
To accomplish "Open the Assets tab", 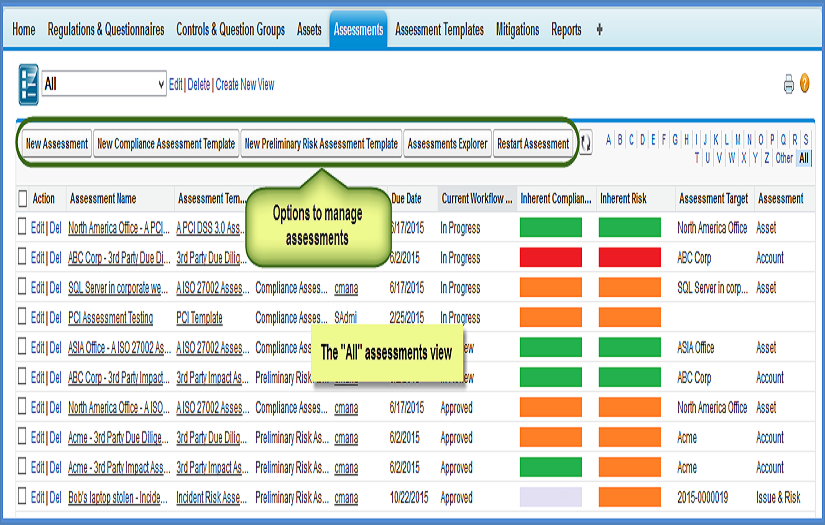I will pyautogui.click(x=309, y=29).
